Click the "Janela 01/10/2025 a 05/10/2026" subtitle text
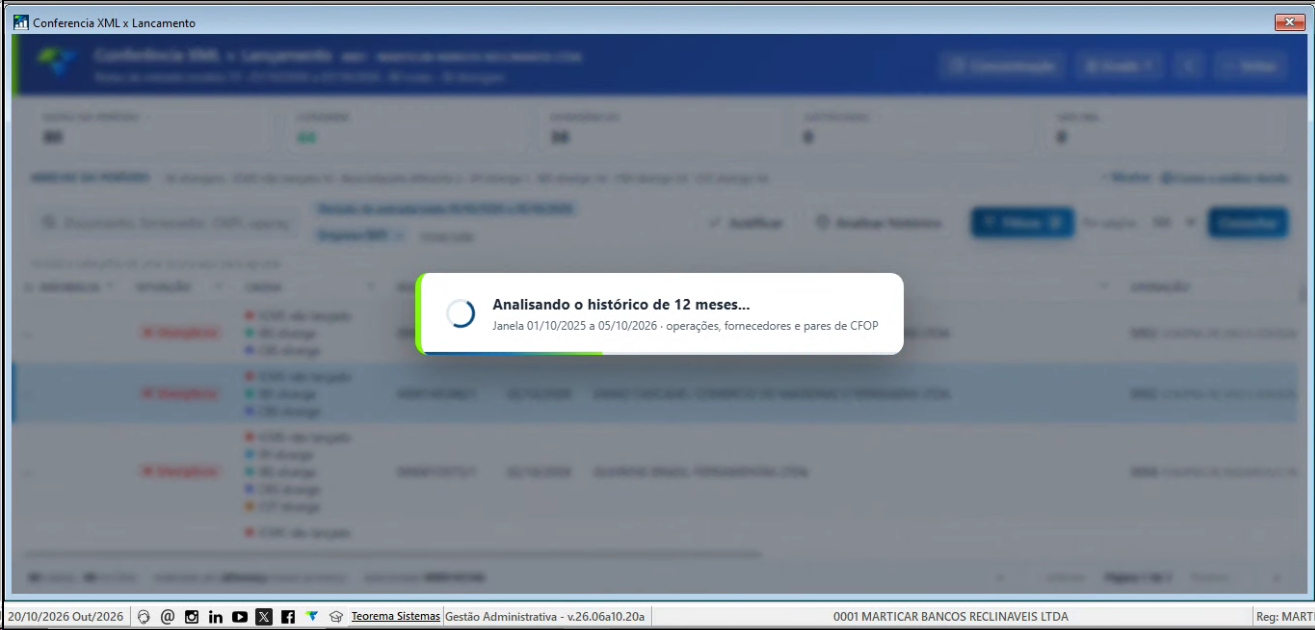This screenshot has height=630, width=1315. (x=575, y=326)
